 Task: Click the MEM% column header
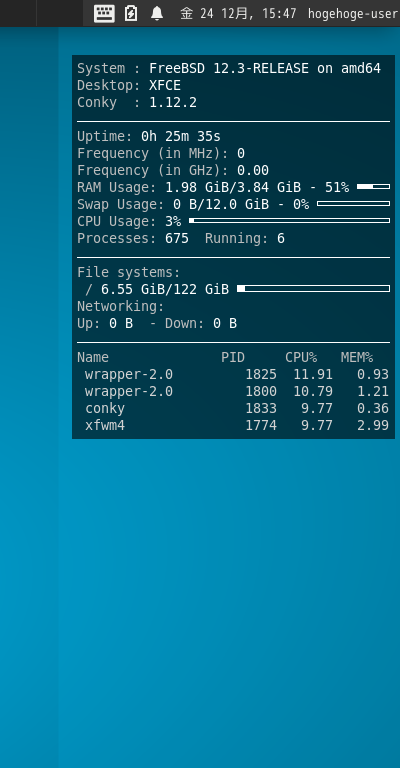(x=357, y=358)
